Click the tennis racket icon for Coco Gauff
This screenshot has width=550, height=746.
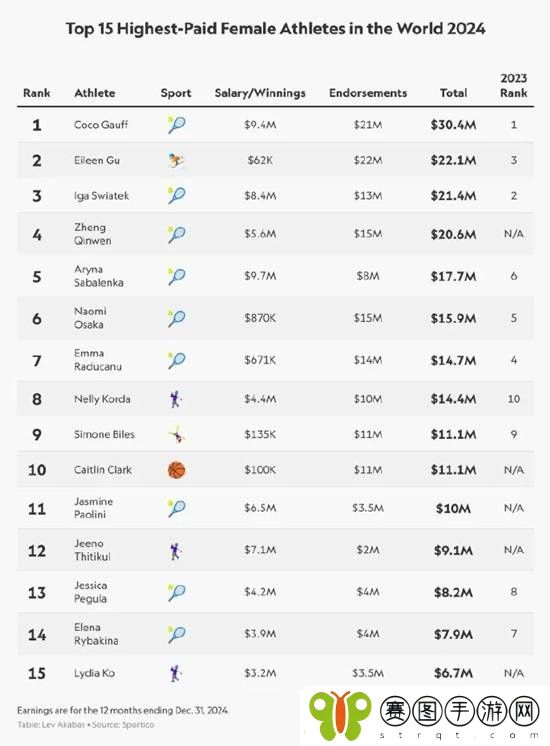[177, 125]
